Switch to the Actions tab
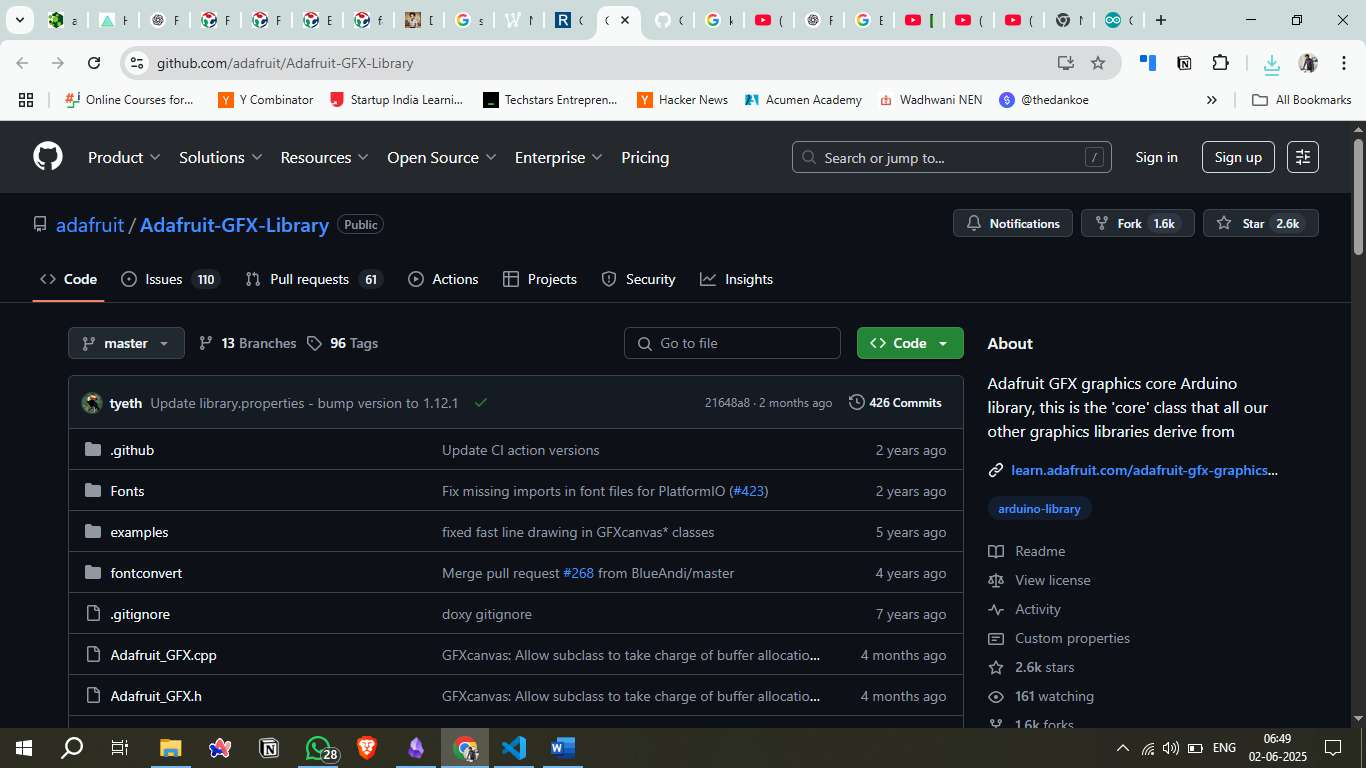This screenshot has width=1366, height=768. tap(443, 279)
